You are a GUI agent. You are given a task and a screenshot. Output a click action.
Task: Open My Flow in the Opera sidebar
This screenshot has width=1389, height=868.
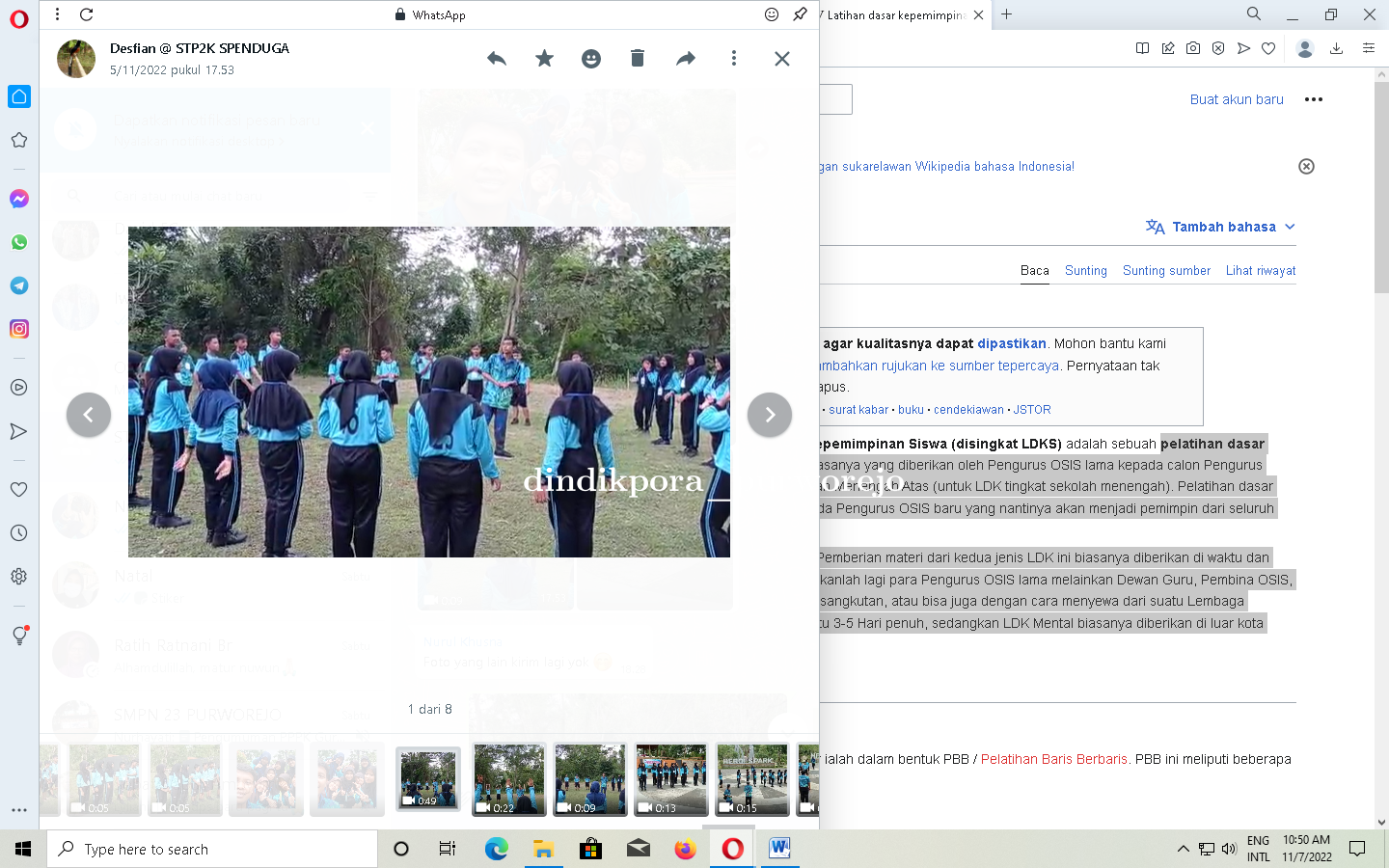19,431
